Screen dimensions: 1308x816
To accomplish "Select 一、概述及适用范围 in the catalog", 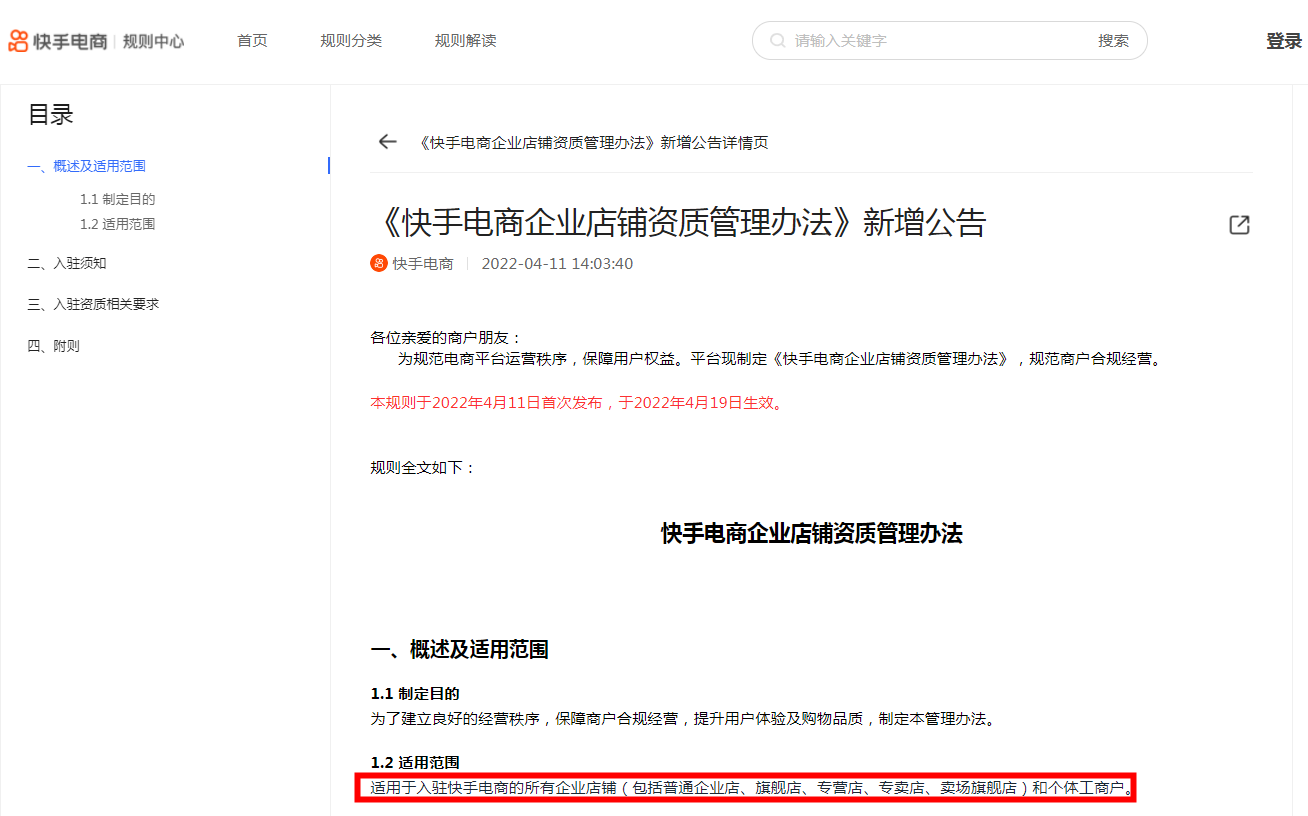I will click(87, 166).
